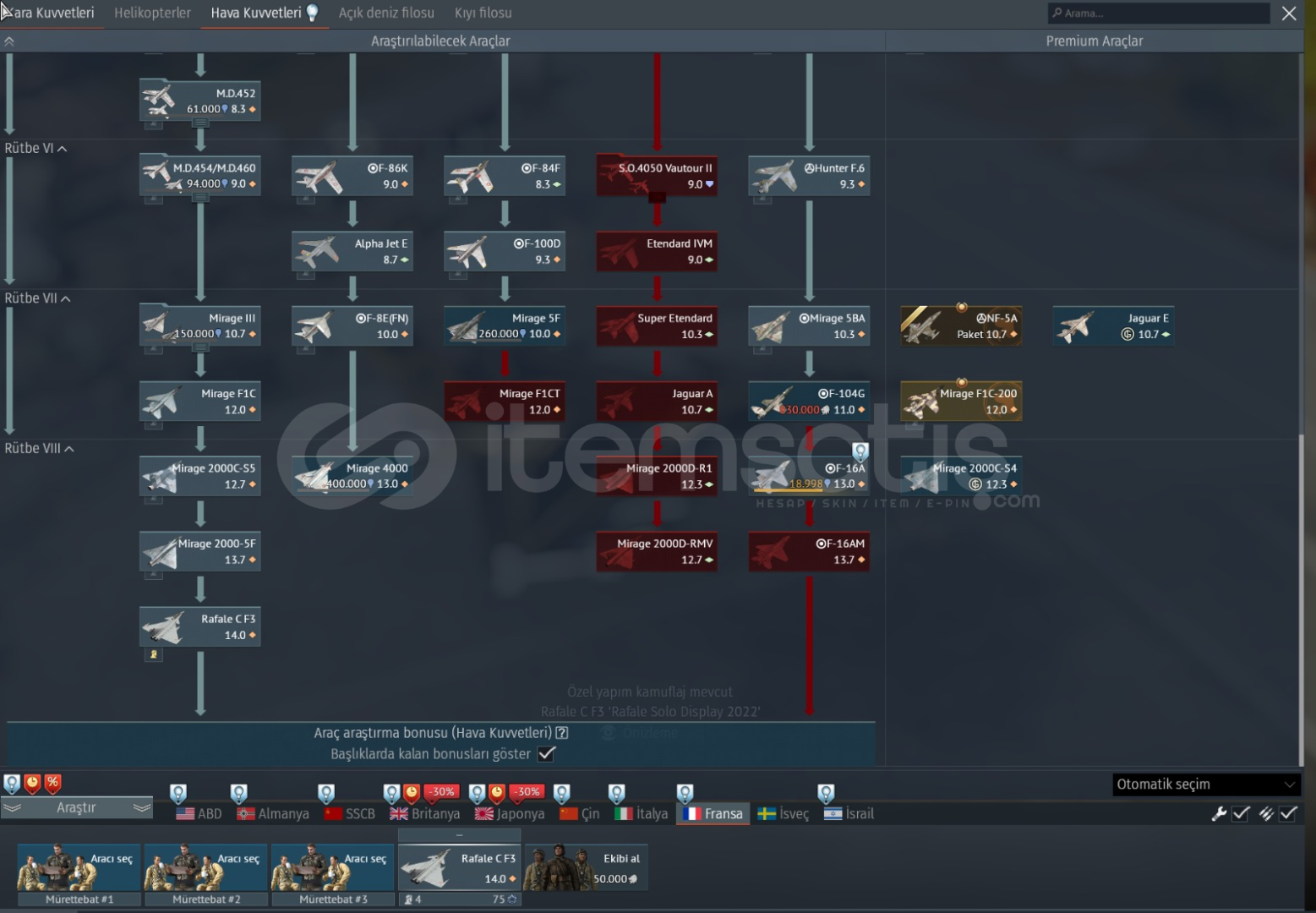Click the double chevron left of Araştır
The image size is (1316, 913).
click(12, 808)
